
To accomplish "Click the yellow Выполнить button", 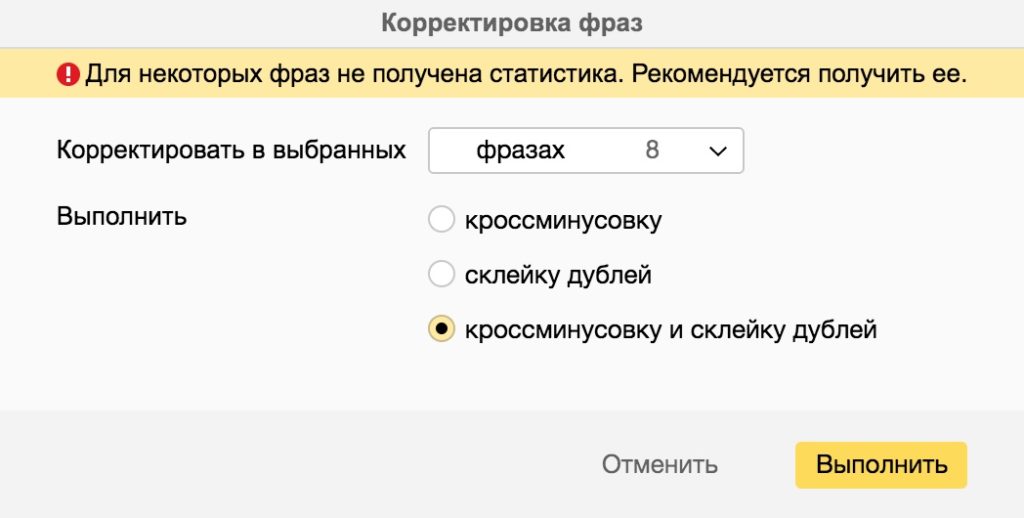I will 880,465.
